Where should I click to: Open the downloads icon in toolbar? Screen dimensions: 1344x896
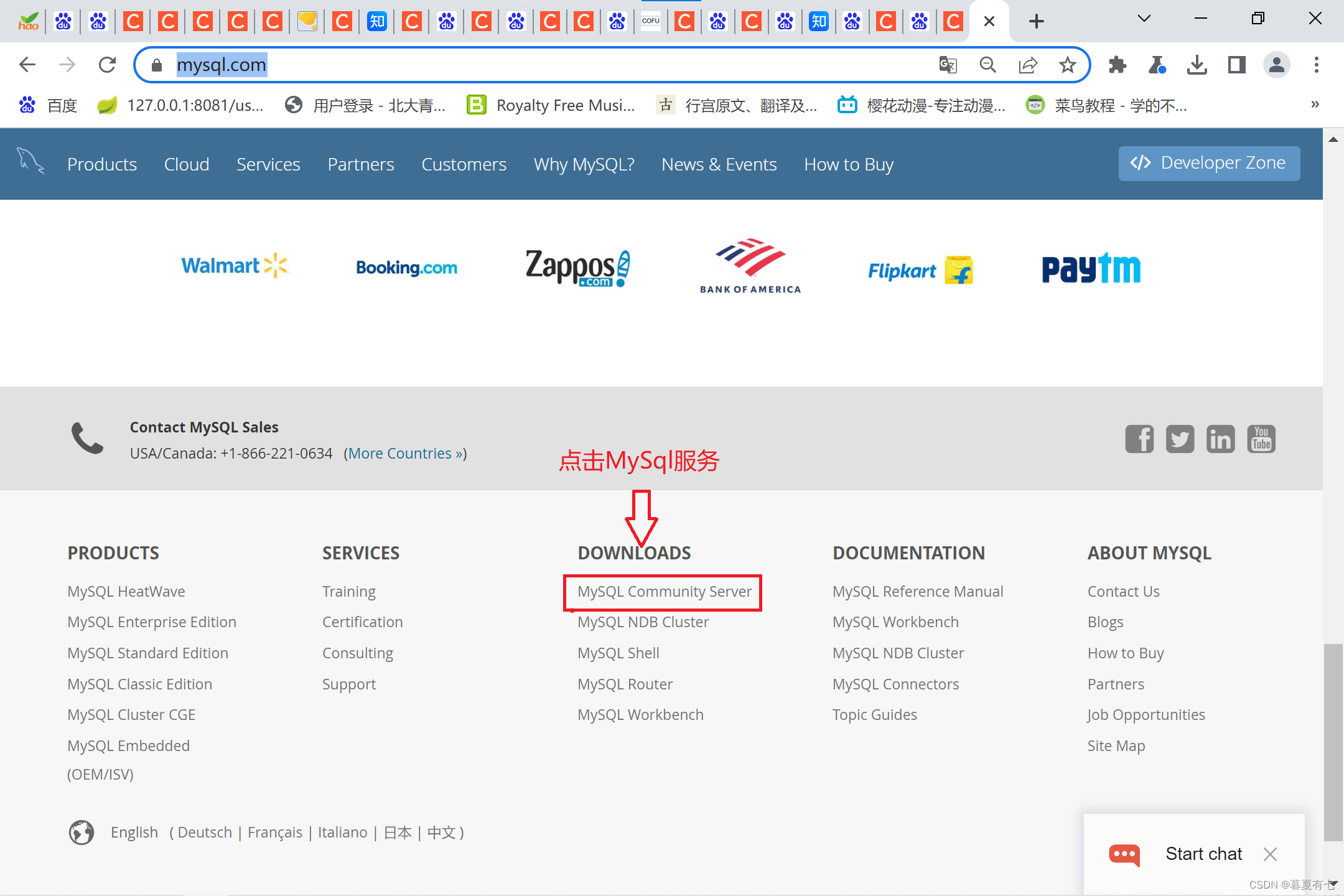(1197, 65)
